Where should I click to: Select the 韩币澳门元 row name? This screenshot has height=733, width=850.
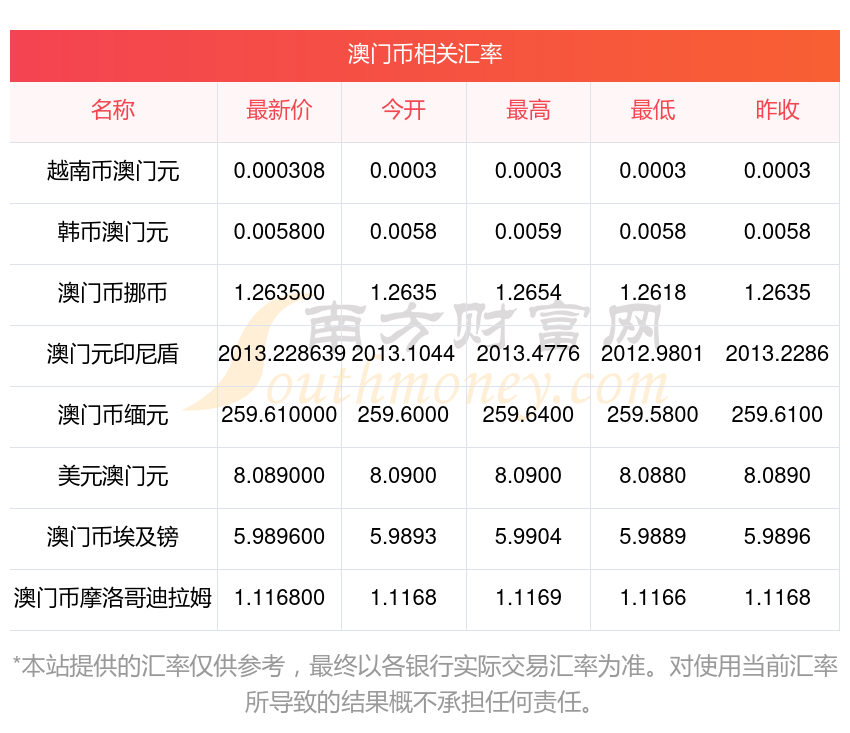click(113, 232)
